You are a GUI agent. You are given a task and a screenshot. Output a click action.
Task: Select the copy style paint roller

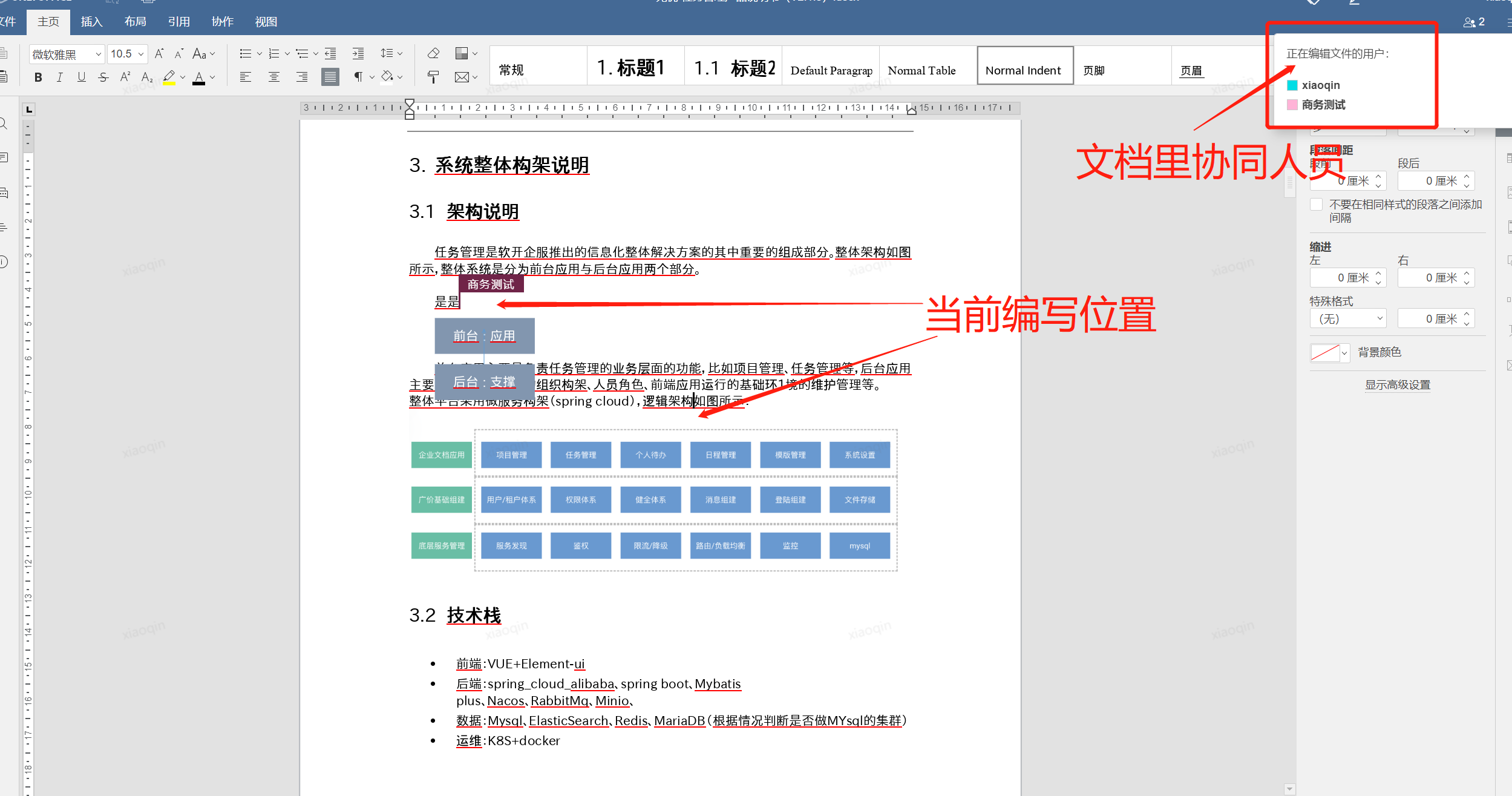coord(433,77)
